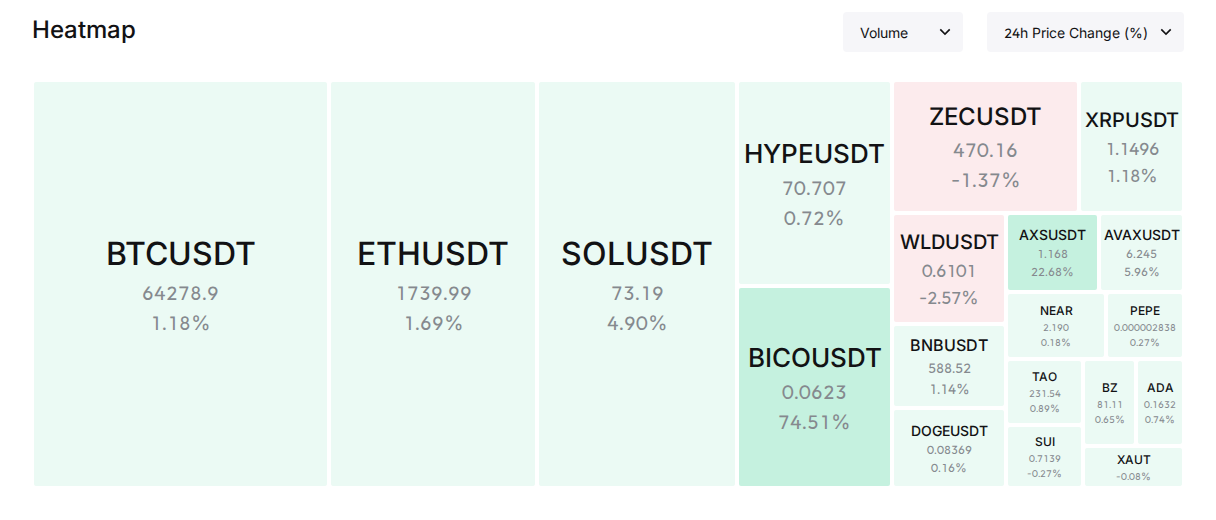Select the SUI tile
This screenshot has width=1216, height=520.
[x=1045, y=456]
